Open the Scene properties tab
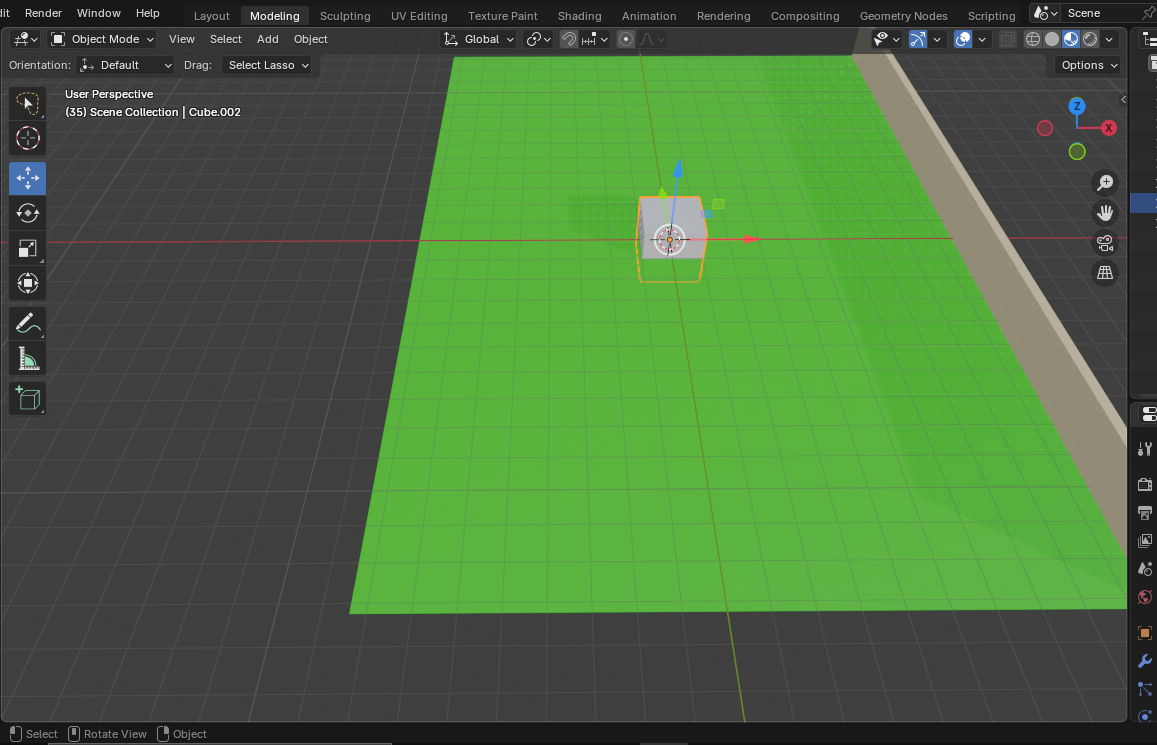This screenshot has width=1157, height=745. coord(1144,569)
